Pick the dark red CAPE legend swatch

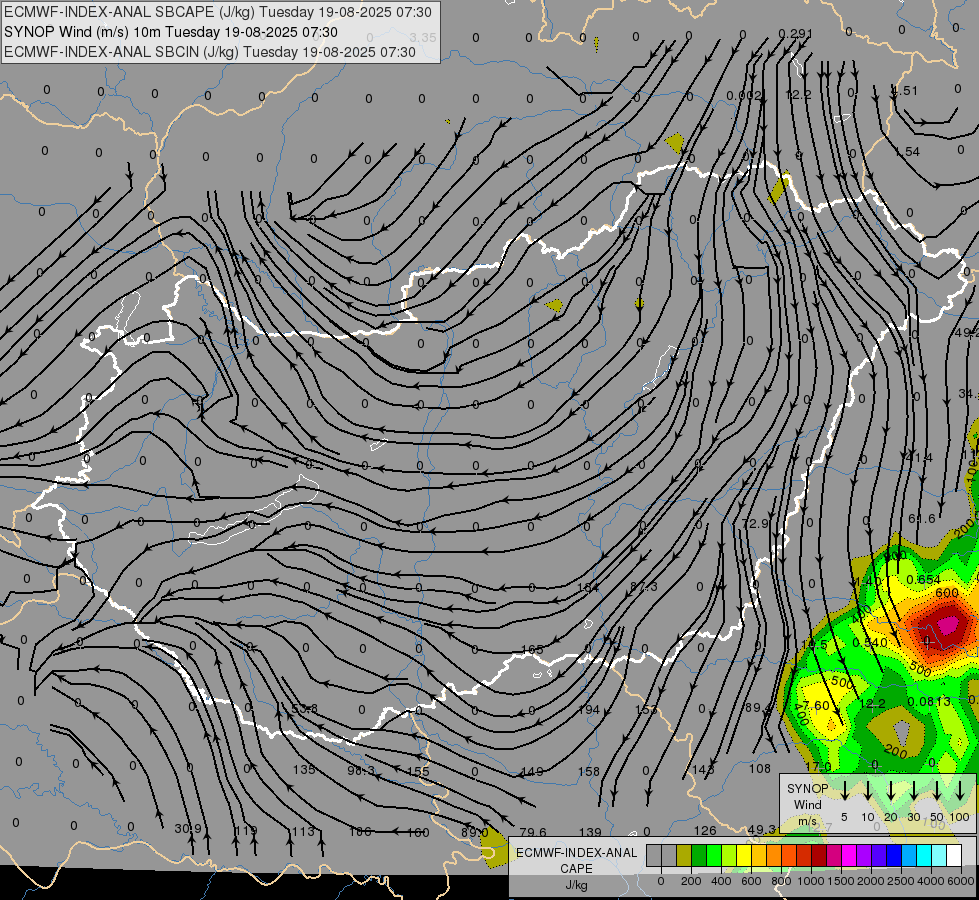tap(819, 855)
